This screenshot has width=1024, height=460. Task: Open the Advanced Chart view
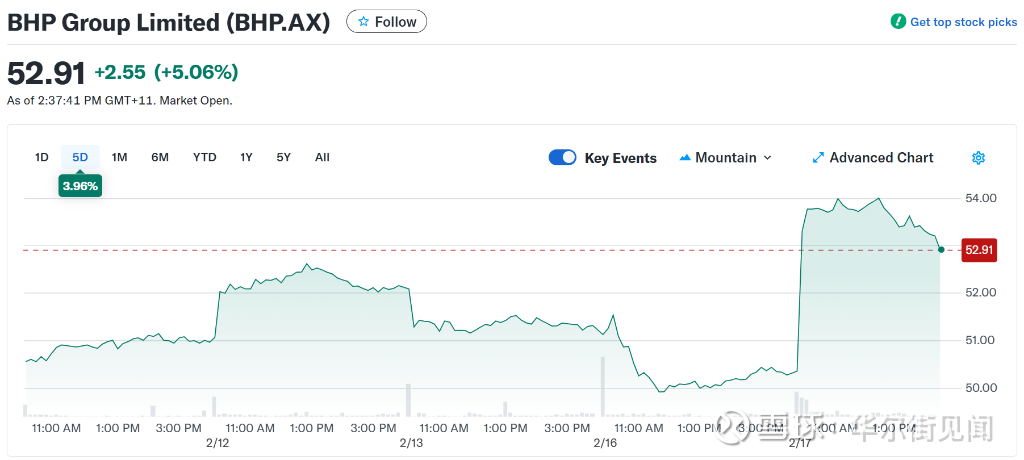tap(881, 158)
